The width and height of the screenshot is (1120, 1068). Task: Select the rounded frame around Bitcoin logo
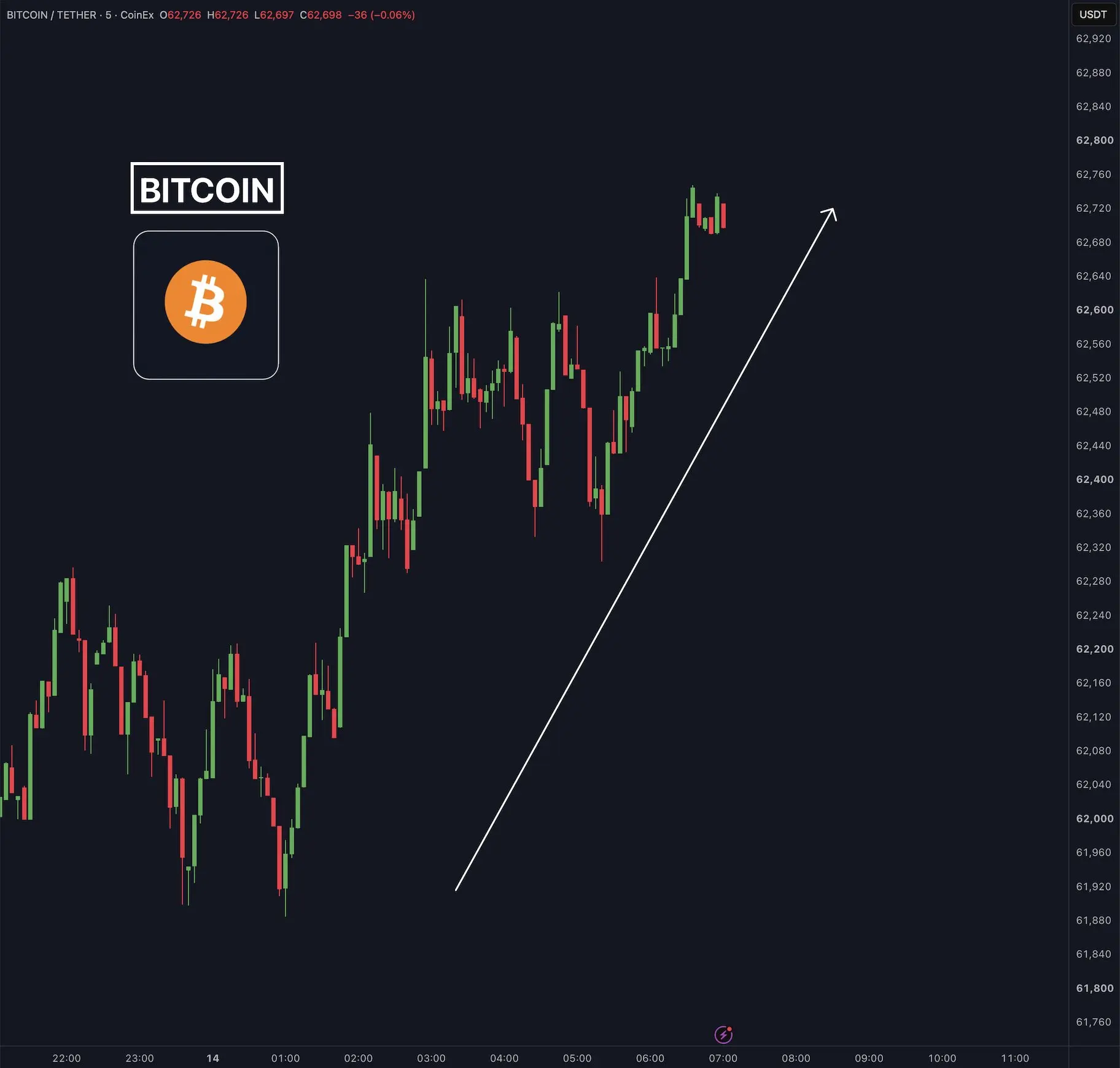[206, 305]
